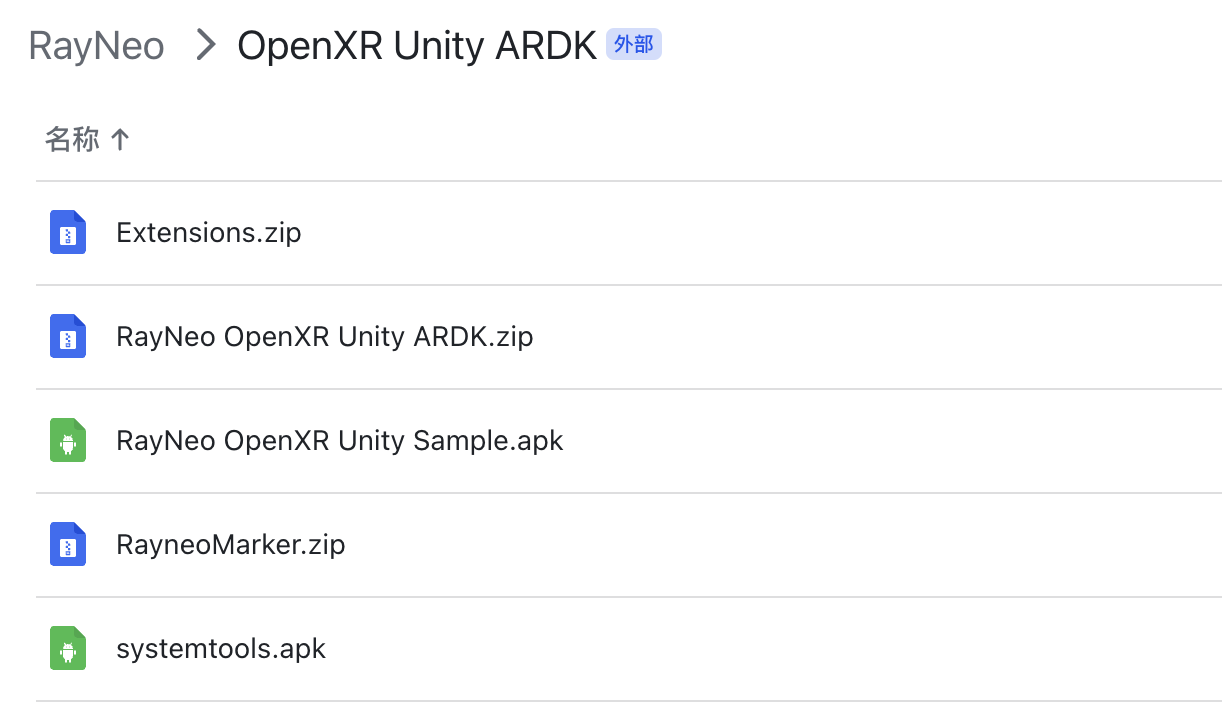Click the RayneoMarker.zip file icon

point(68,545)
